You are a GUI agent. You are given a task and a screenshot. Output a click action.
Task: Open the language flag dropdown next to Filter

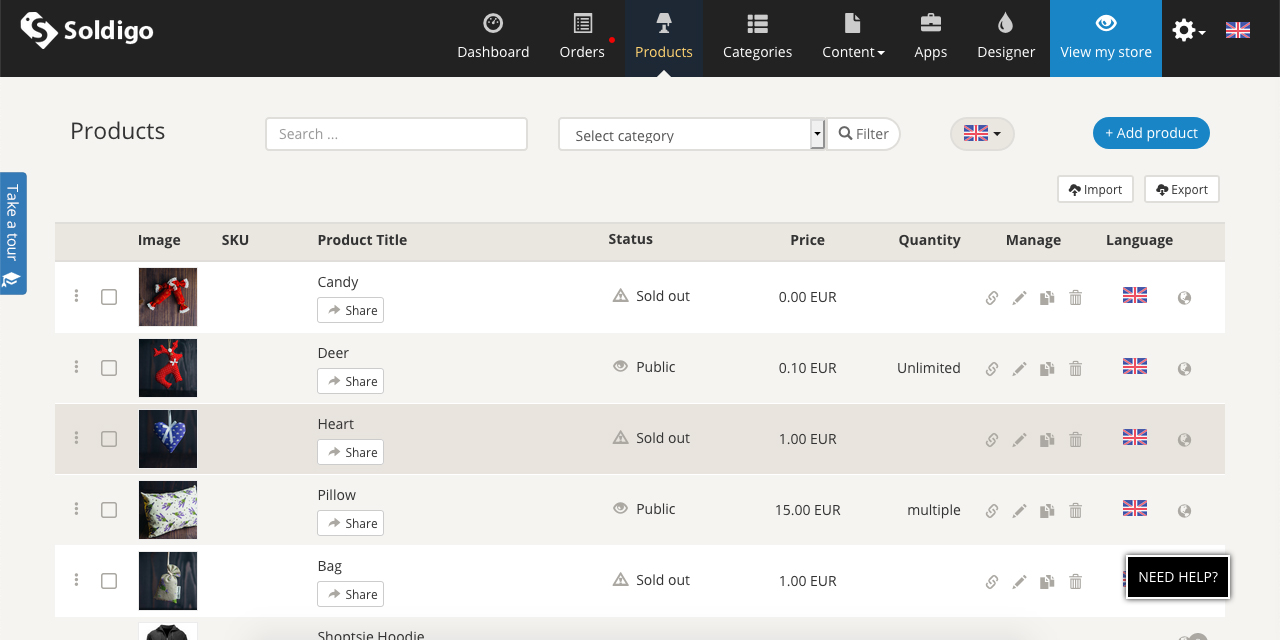click(x=982, y=134)
